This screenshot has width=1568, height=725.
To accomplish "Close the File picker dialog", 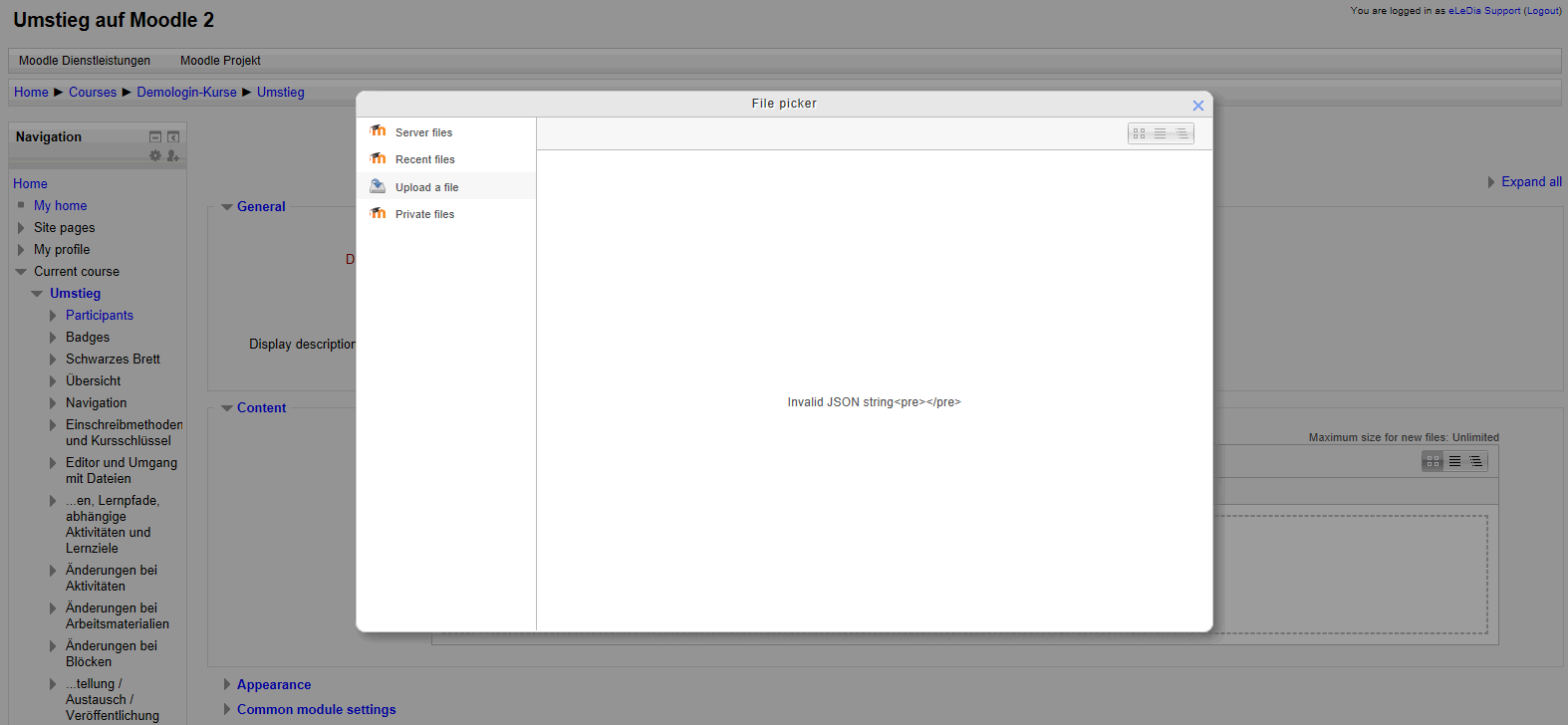I will pos(1198,106).
